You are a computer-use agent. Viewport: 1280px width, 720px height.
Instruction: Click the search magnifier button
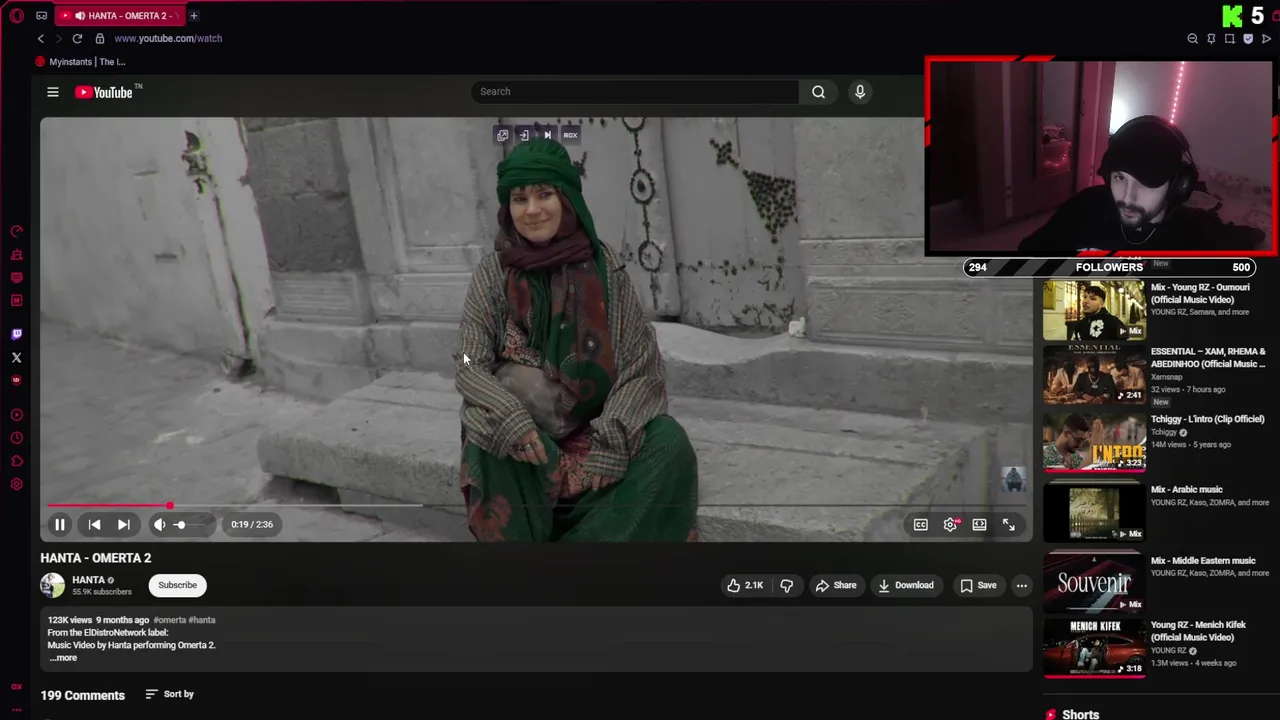point(818,92)
